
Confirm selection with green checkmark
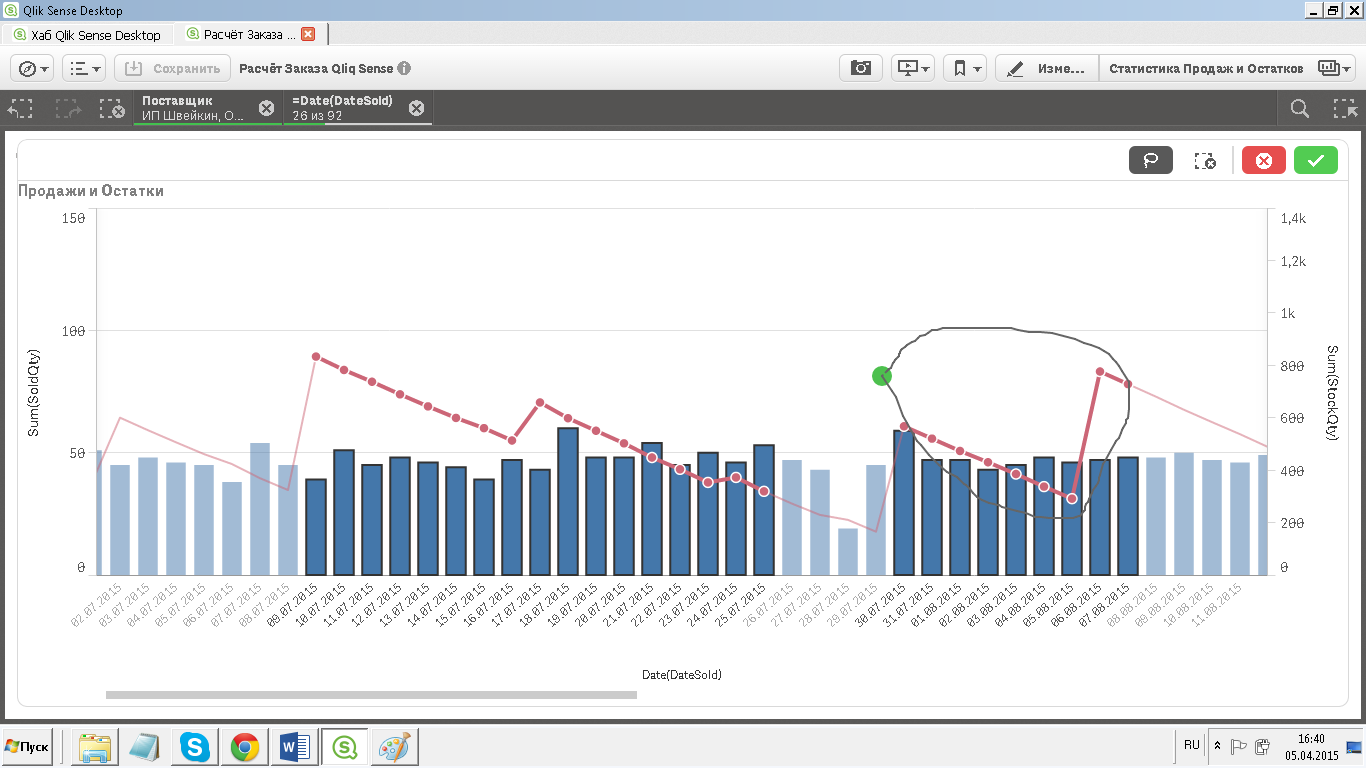1316,160
